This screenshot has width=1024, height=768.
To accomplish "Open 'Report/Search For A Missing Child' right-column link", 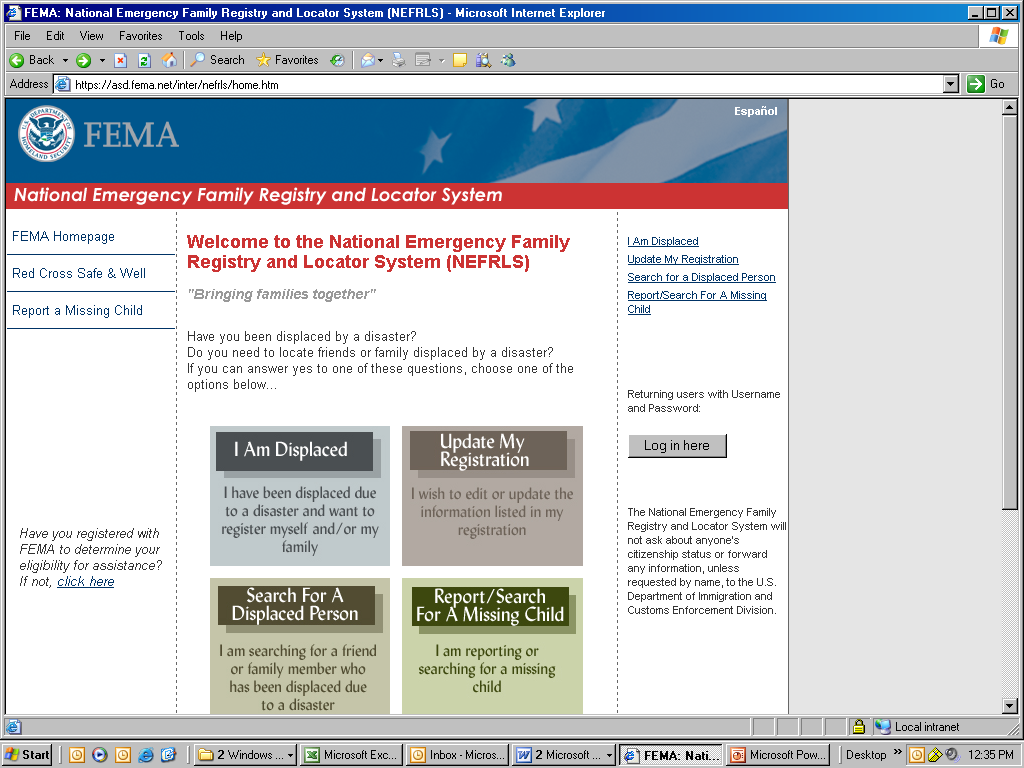I will click(x=697, y=302).
